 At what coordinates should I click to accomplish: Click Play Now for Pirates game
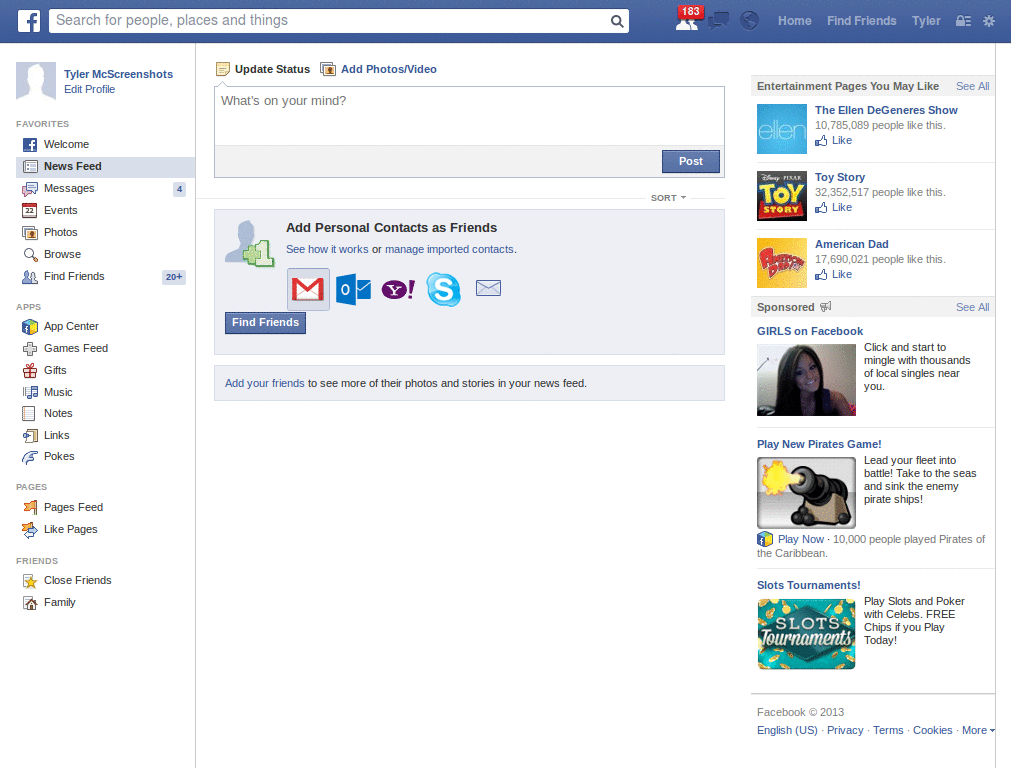[x=801, y=539]
